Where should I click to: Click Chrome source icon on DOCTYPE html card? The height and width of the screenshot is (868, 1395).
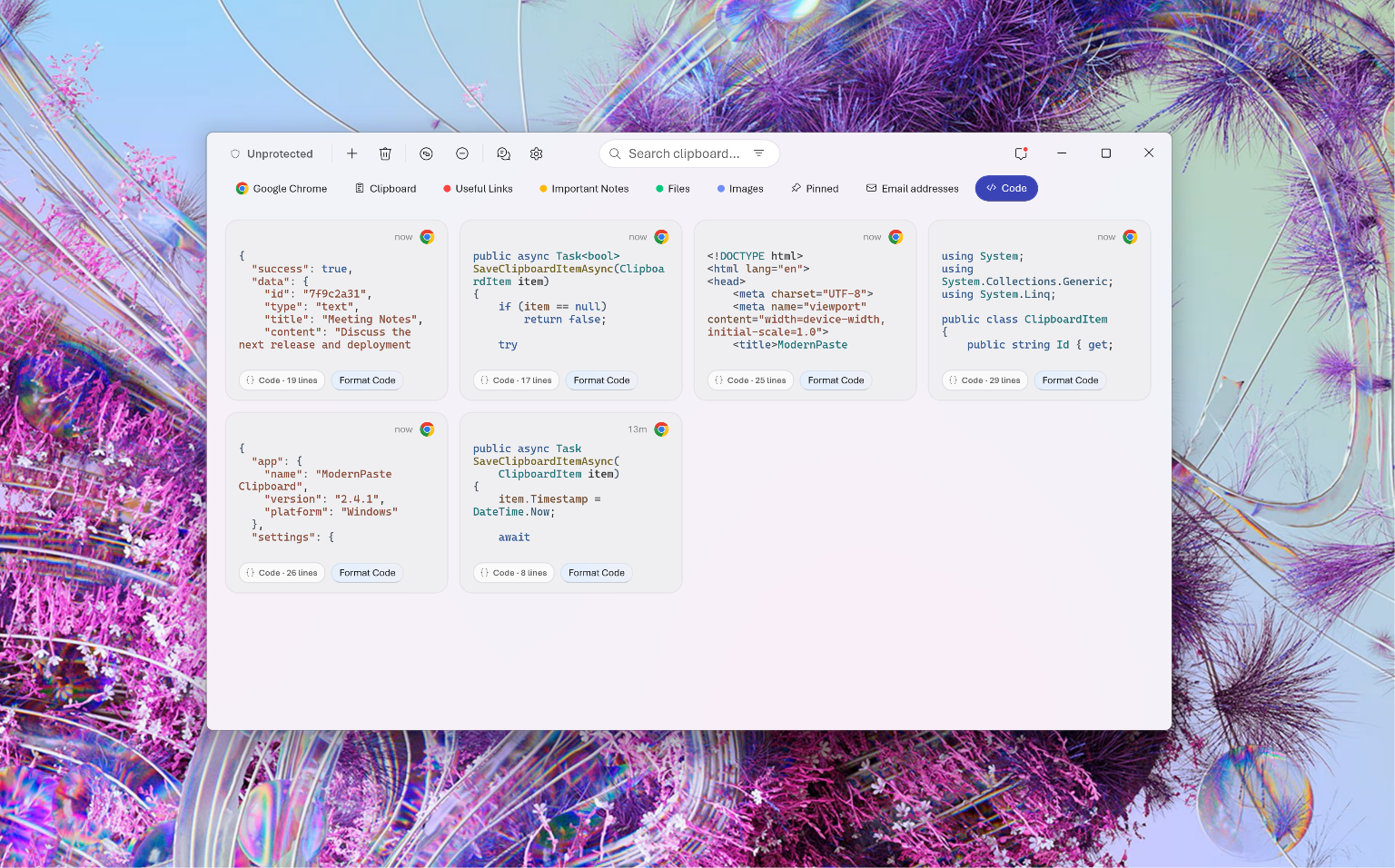pos(895,237)
